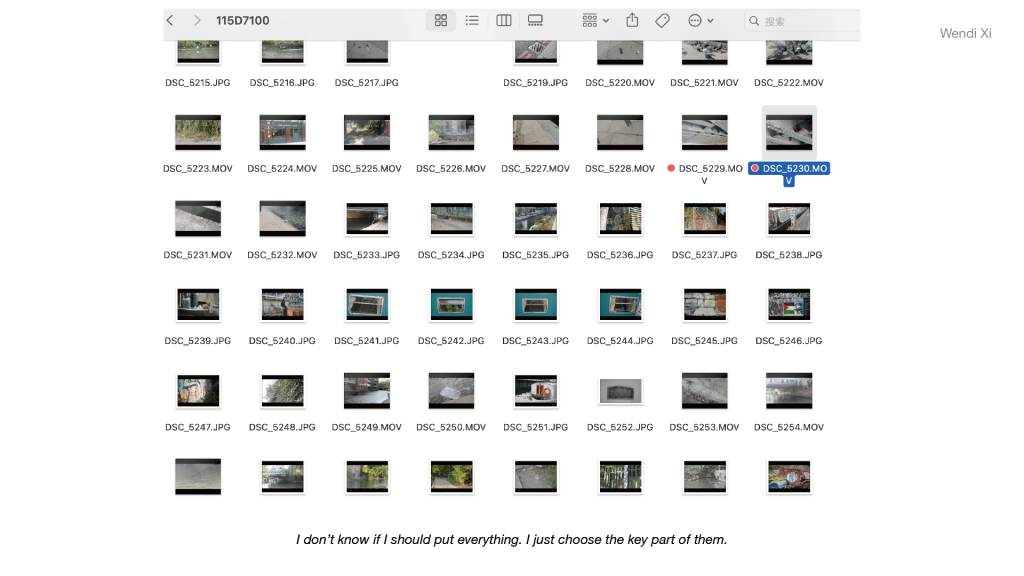Click the Share icon
The width and height of the screenshot is (1024, 576).
click(632, 20)
